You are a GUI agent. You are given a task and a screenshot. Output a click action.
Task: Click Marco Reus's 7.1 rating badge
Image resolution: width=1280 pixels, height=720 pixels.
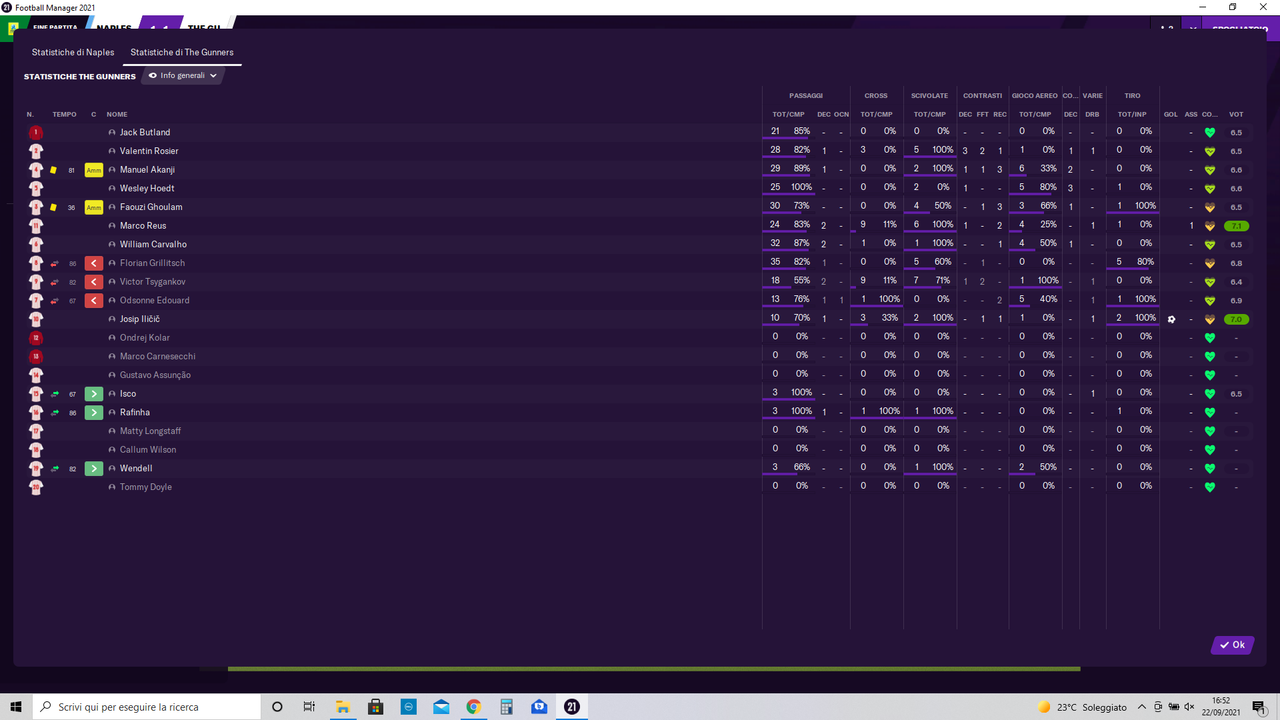1236,226
